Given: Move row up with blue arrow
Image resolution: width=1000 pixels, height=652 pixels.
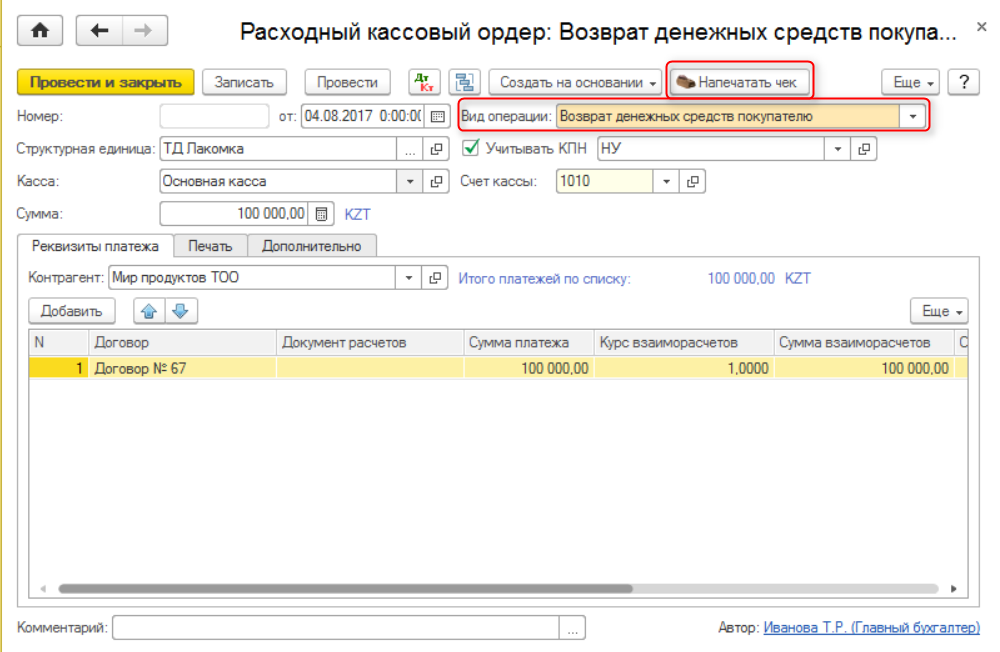Looking at the screenshot, I should tap(149, 311).
